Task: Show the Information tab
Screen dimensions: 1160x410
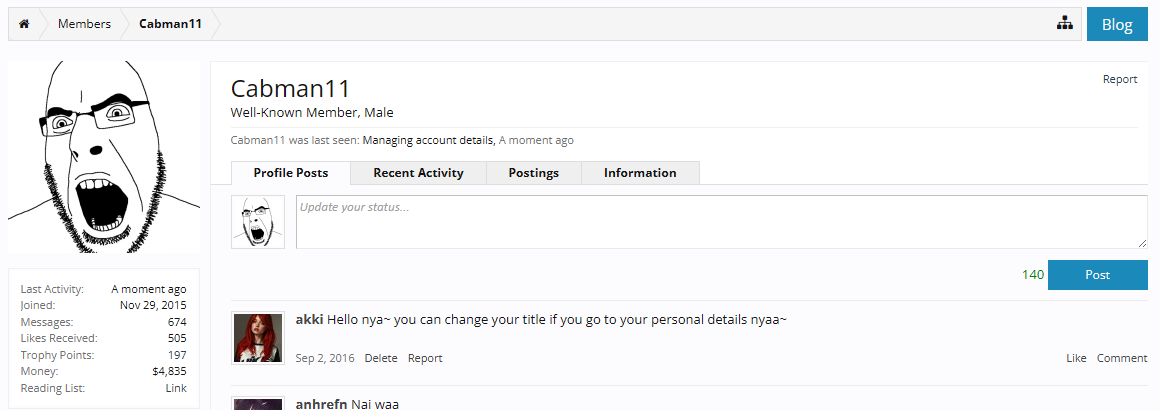Action: coord(640,173)
